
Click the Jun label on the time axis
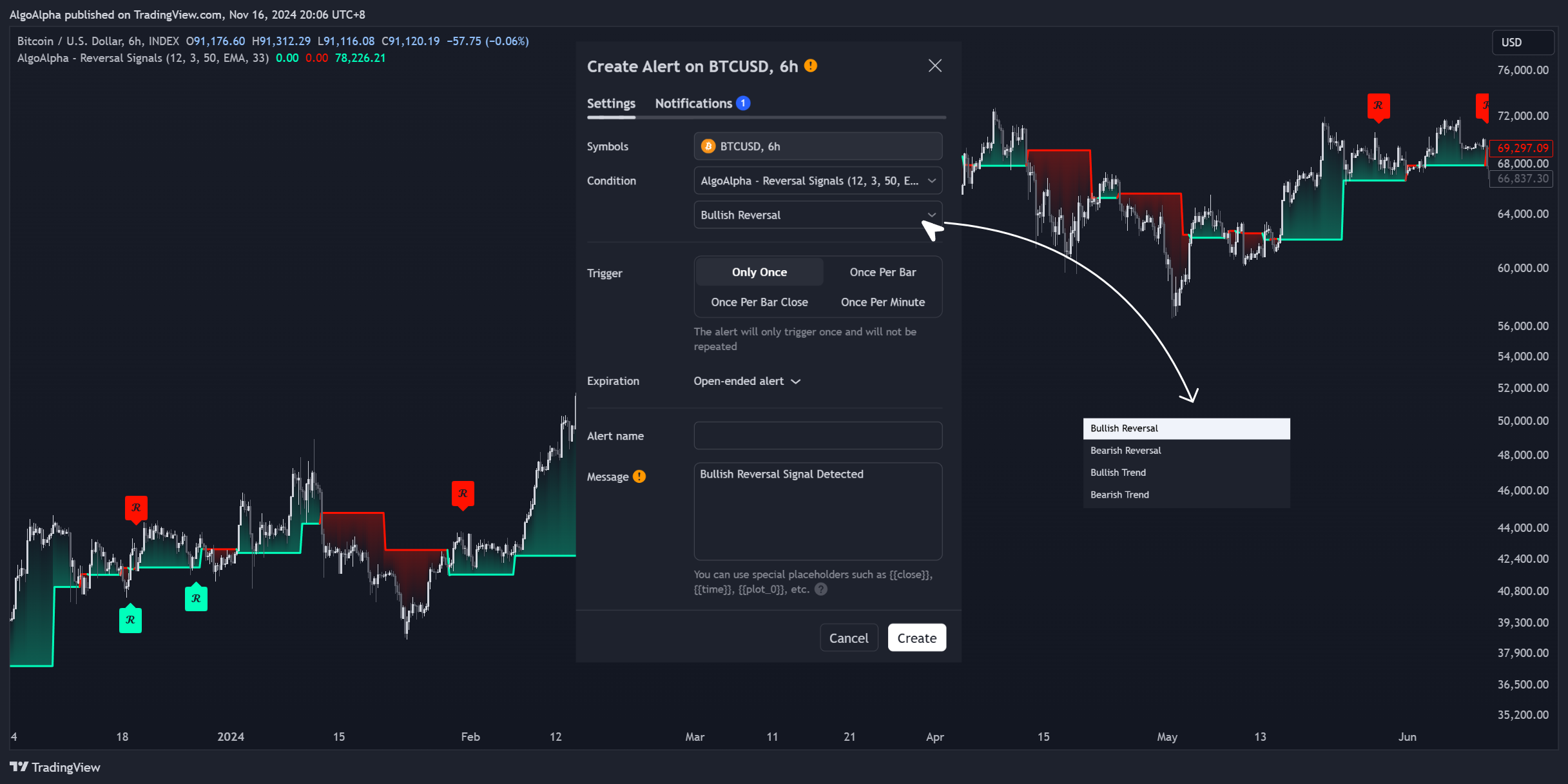1407,737
